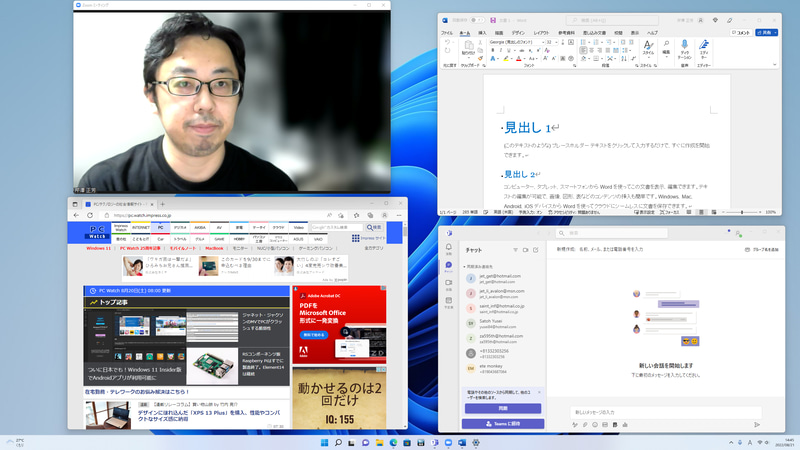Image resolution: width=800 pixels, height=450 pixels.
Task: Click the yellow highlight color button in Word
Action: tap(506, 59)
